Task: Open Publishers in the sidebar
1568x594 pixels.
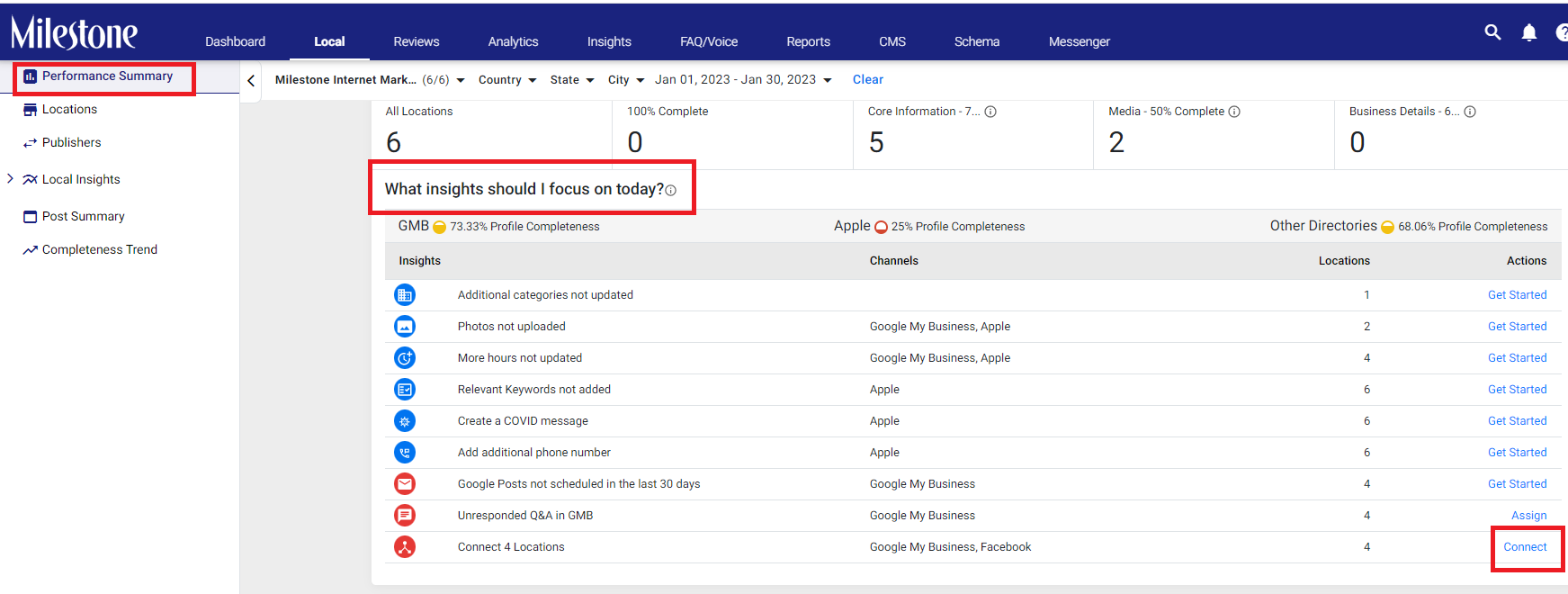Action: (71, 143)
